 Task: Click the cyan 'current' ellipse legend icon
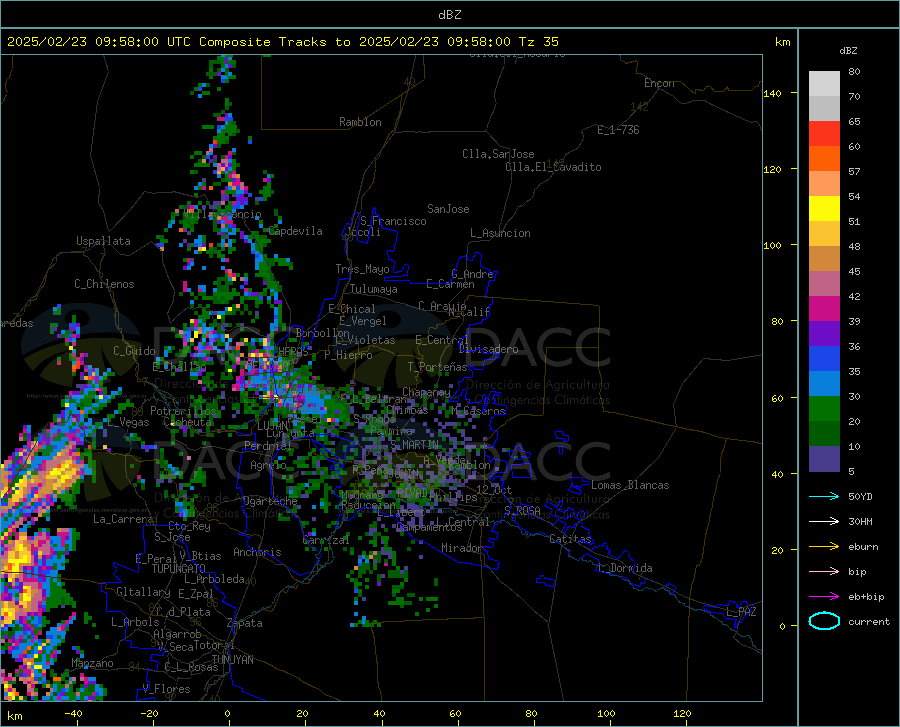[824, 621]
